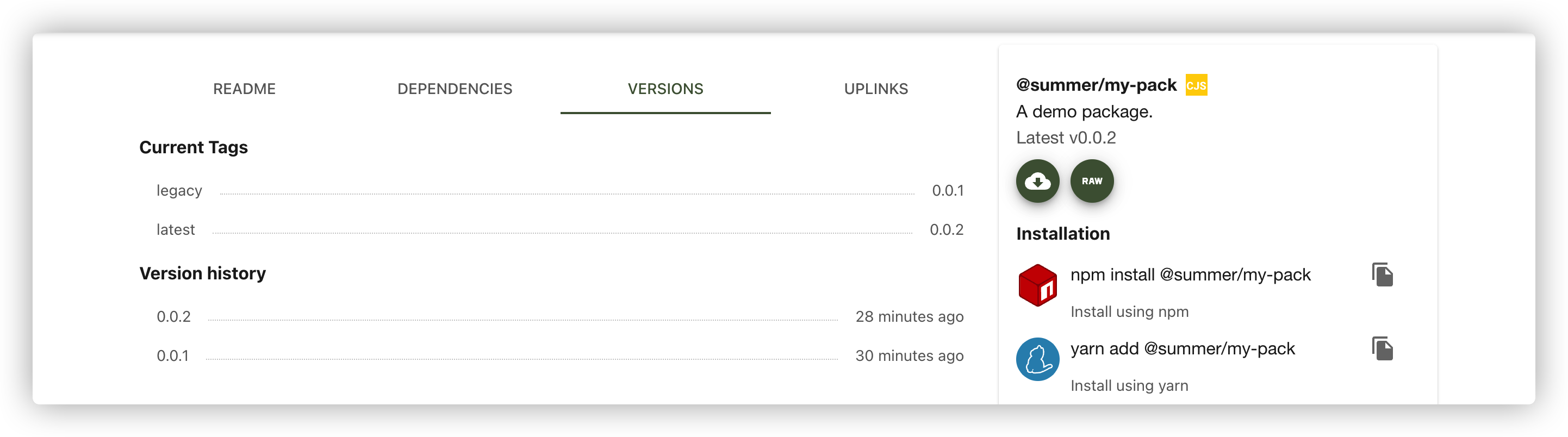Click the red npm cube logo
The image size is (1568, 437).
click(x=1037, y=285)
